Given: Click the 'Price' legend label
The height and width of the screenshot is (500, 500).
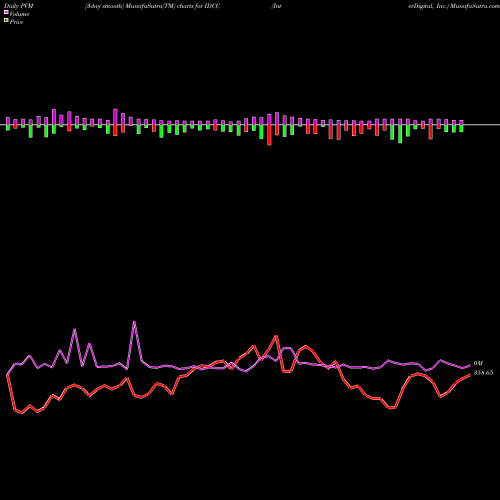Looking at the screenshot, I should [17, 22].
